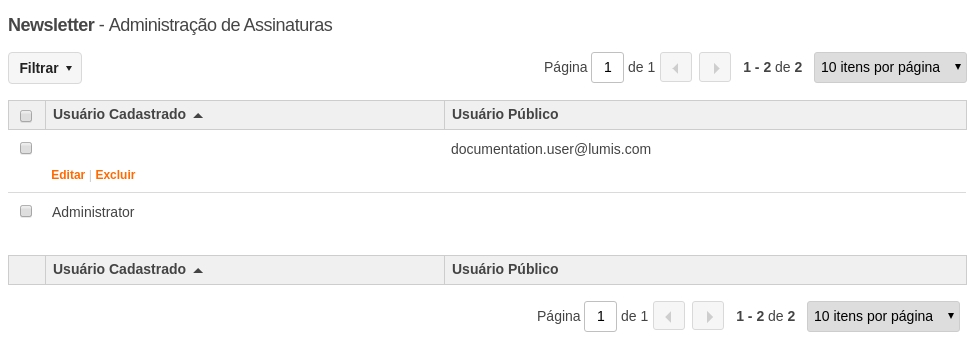Select the Administrator row checkbox
The image size is (975, 361).
26,211
